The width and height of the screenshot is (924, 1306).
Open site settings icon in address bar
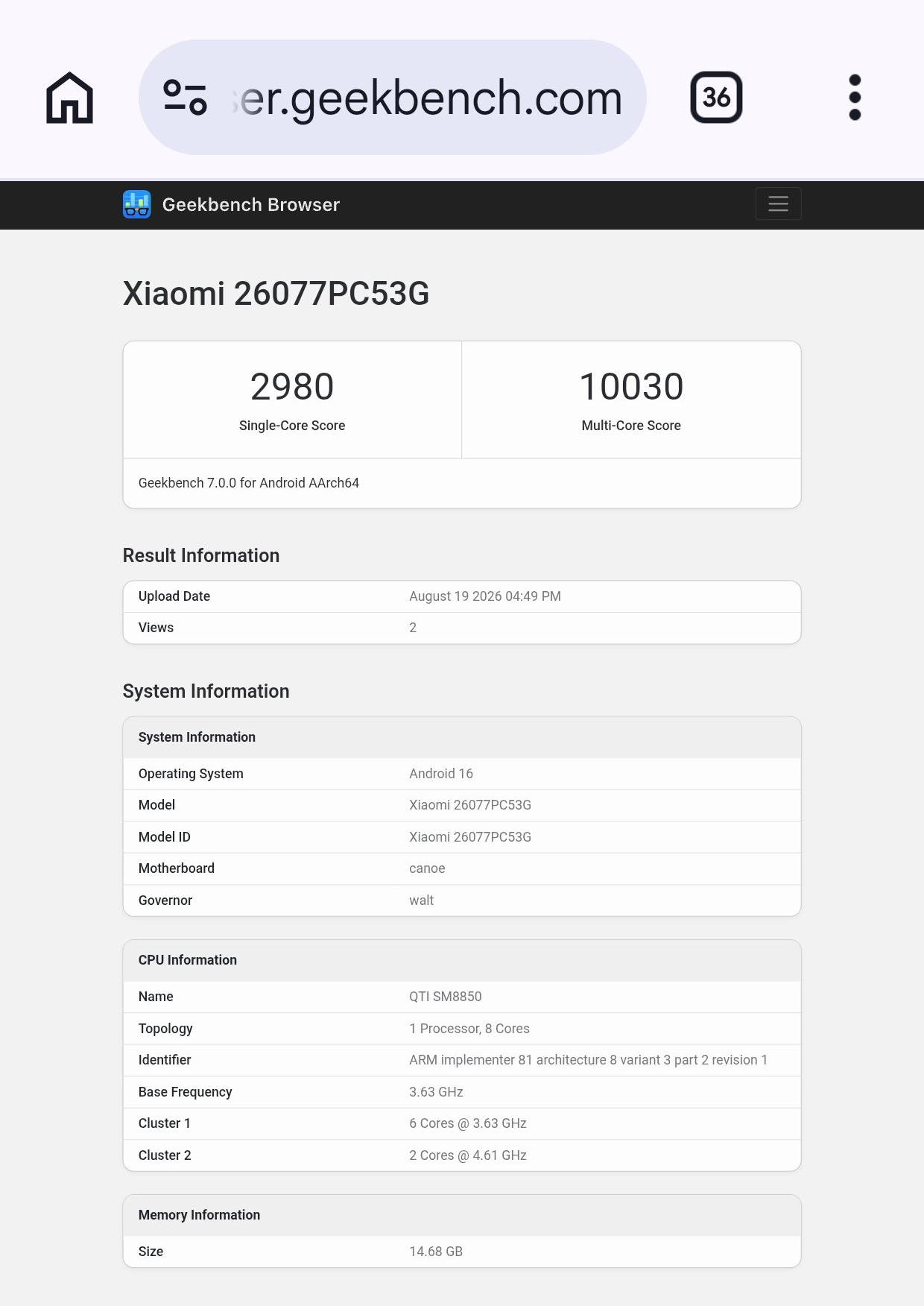click(185, 98)
